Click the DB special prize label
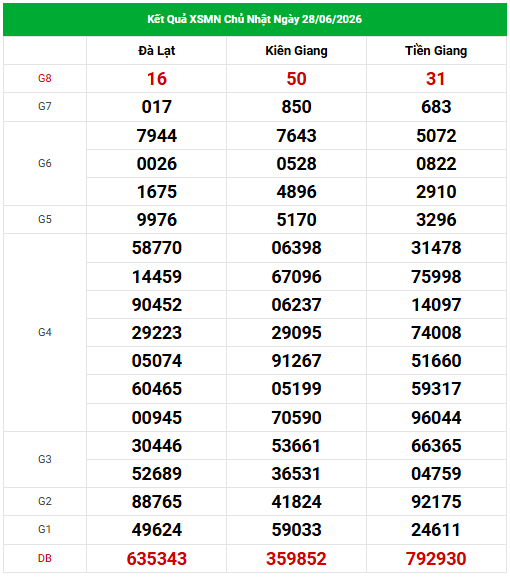 coord(45,559)
